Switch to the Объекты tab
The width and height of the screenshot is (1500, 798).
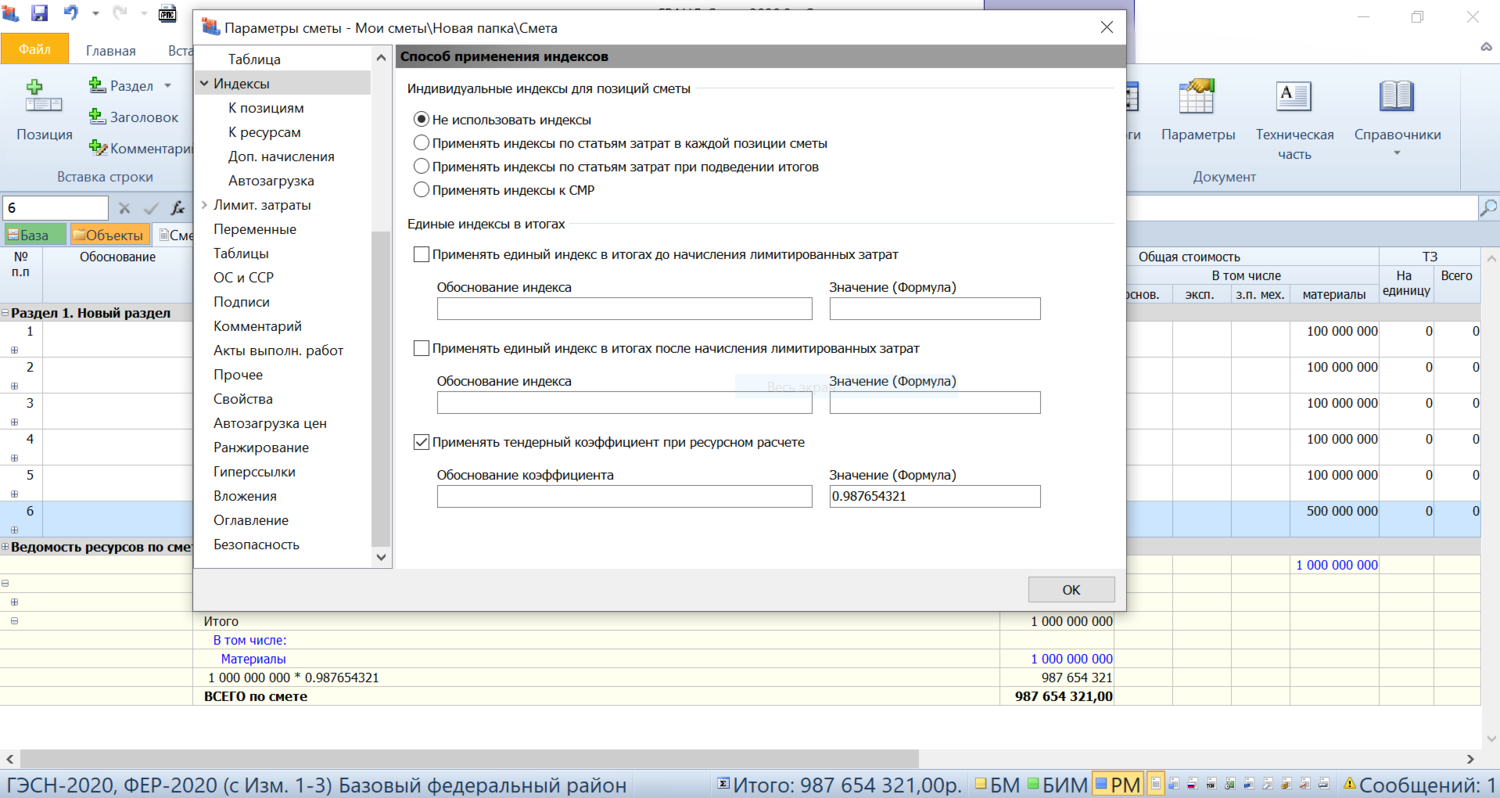point(110,235)
